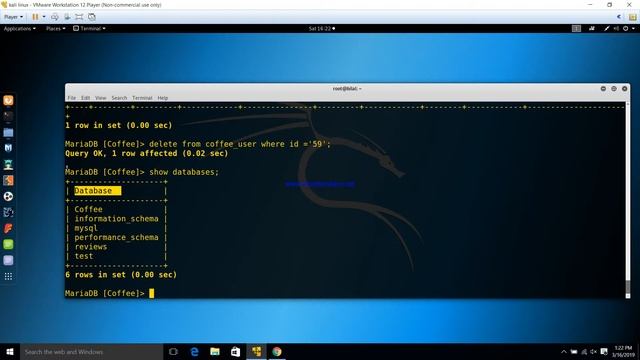Expand the power options arrow beside pause
Screen dimensions: 640x360
(44, 17)
